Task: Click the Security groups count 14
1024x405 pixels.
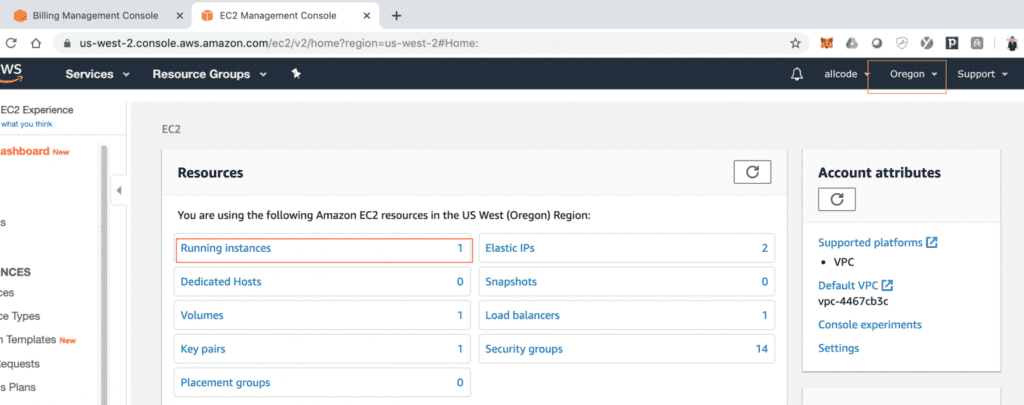Action: coord(761,349)
